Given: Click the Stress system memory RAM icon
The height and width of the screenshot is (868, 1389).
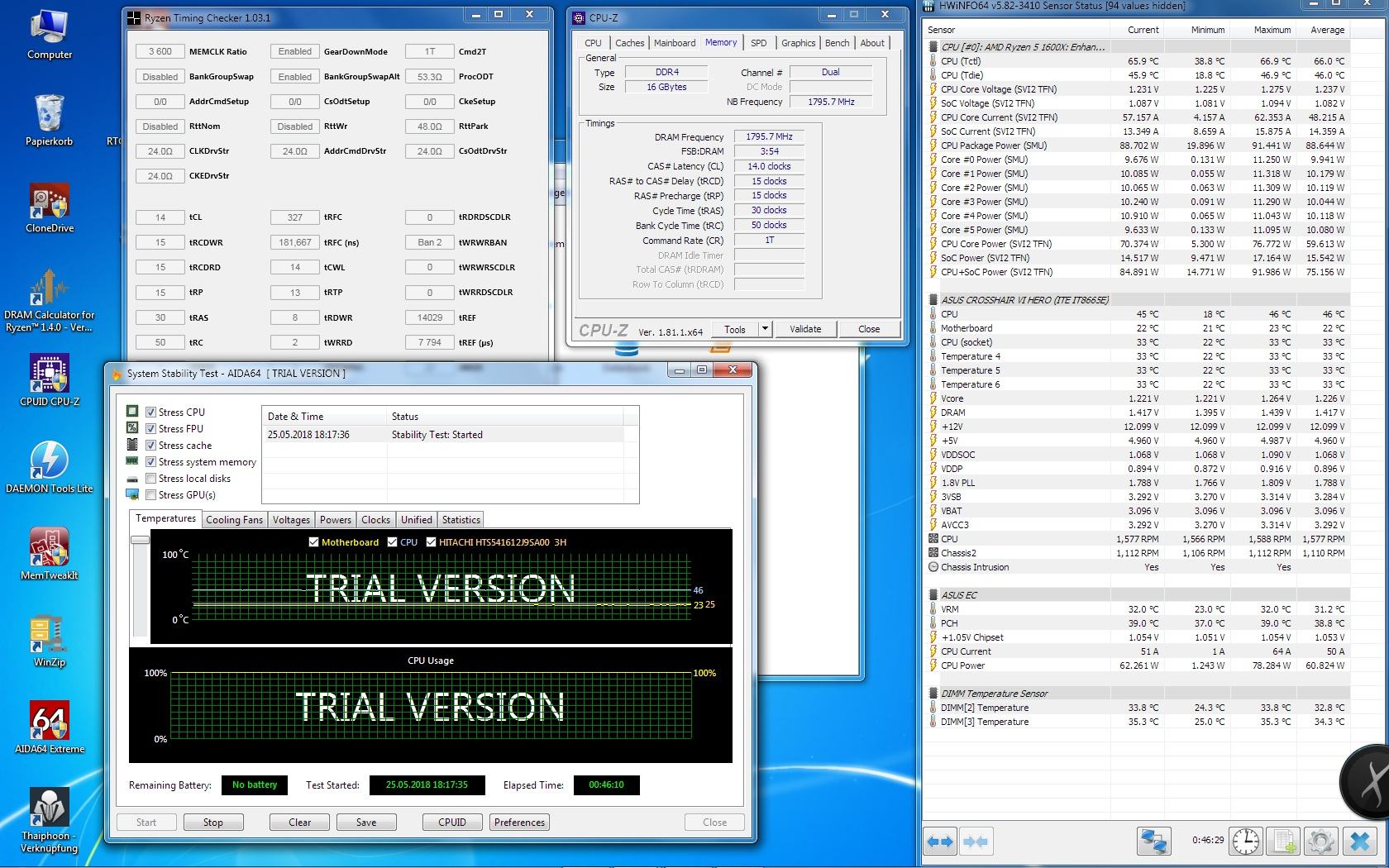Looking at the screenshot, I should (132, 461).
